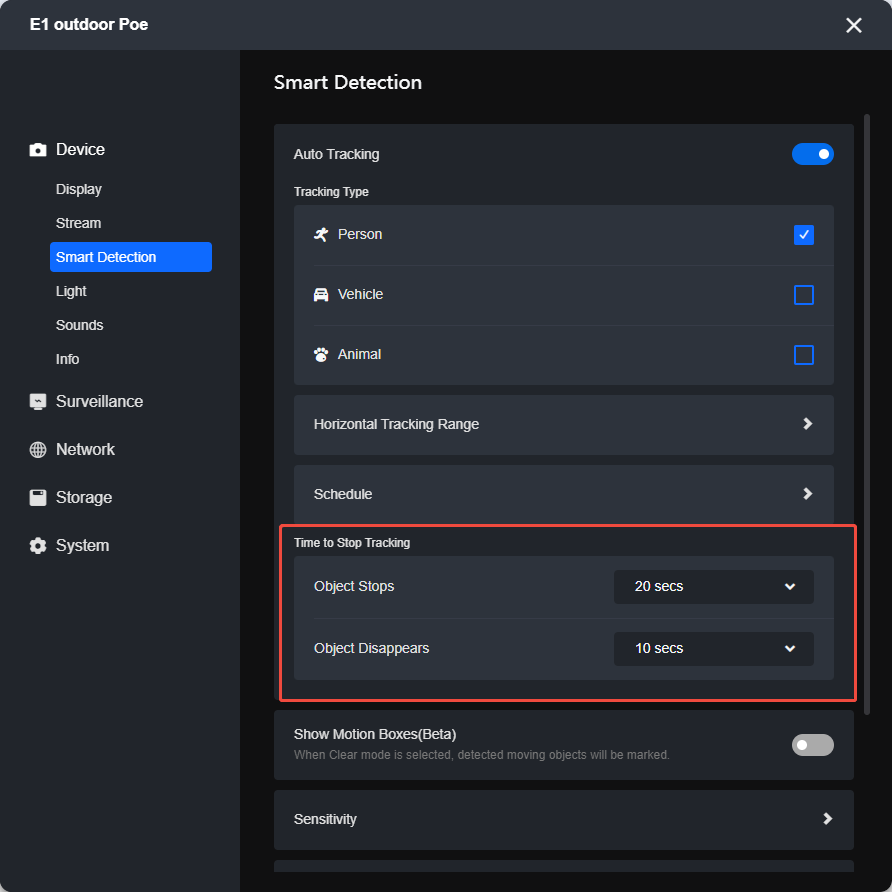The width and height of the screenshot is (892, 892).
Task: Open the Network section
Action: [x=85, y=449]
